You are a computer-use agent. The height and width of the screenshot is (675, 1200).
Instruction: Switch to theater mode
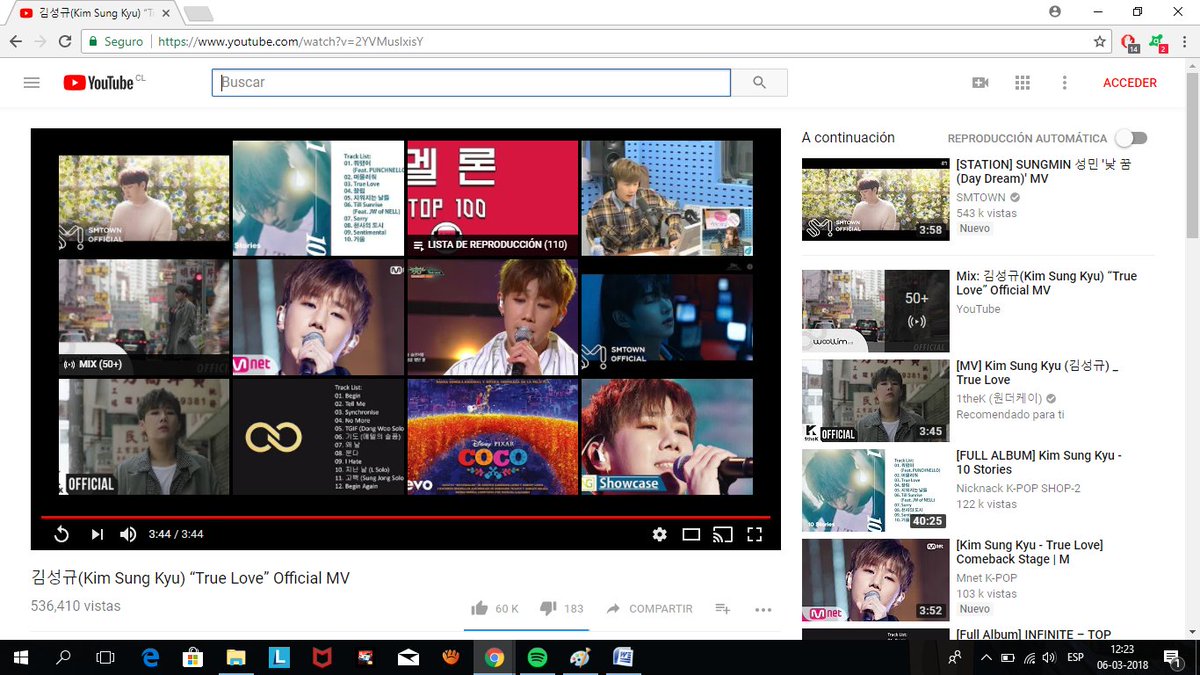[x=691, y=534]
